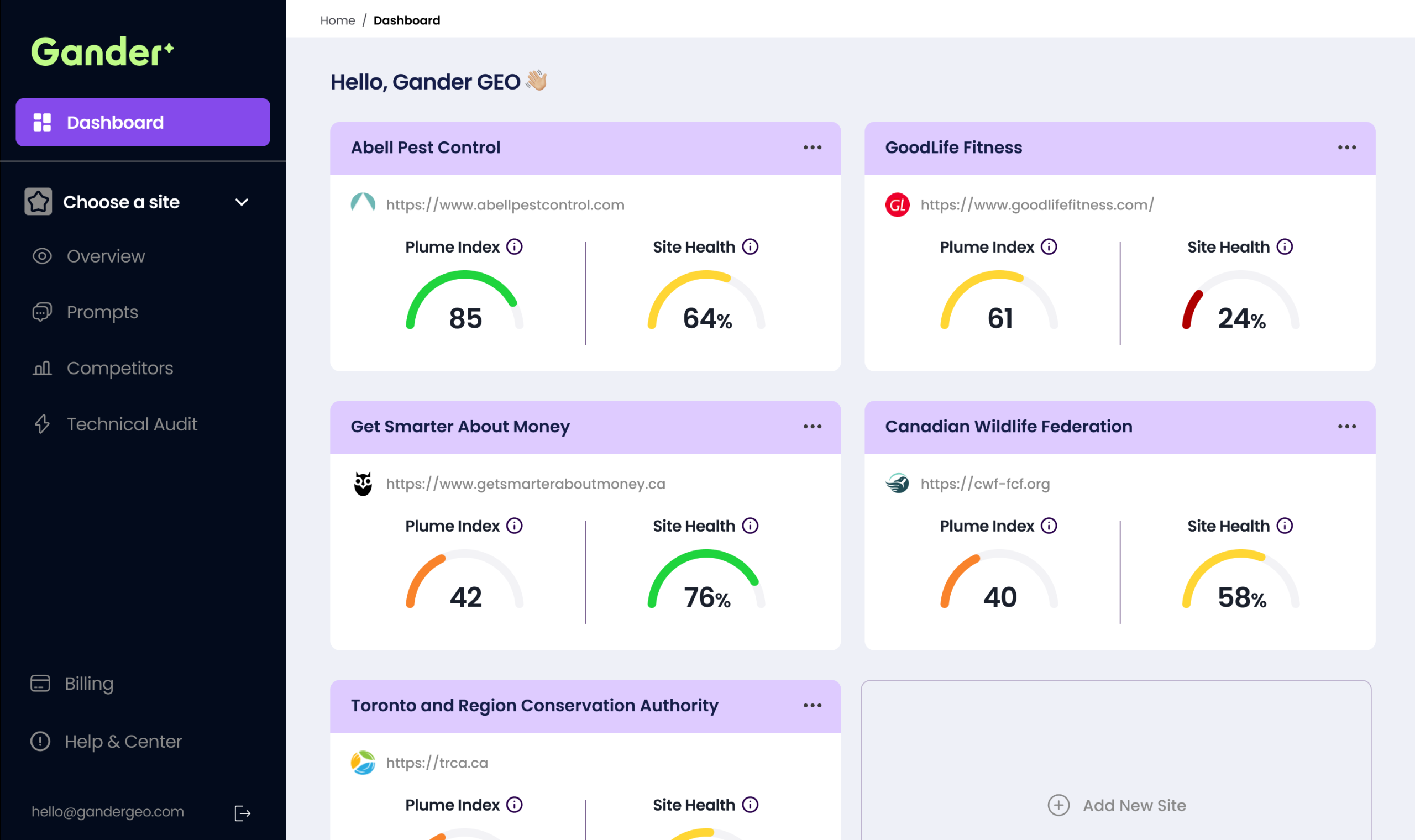Open Abell Pest Control options menu
The image size is (1415, 840).
[x=812, y=147]
